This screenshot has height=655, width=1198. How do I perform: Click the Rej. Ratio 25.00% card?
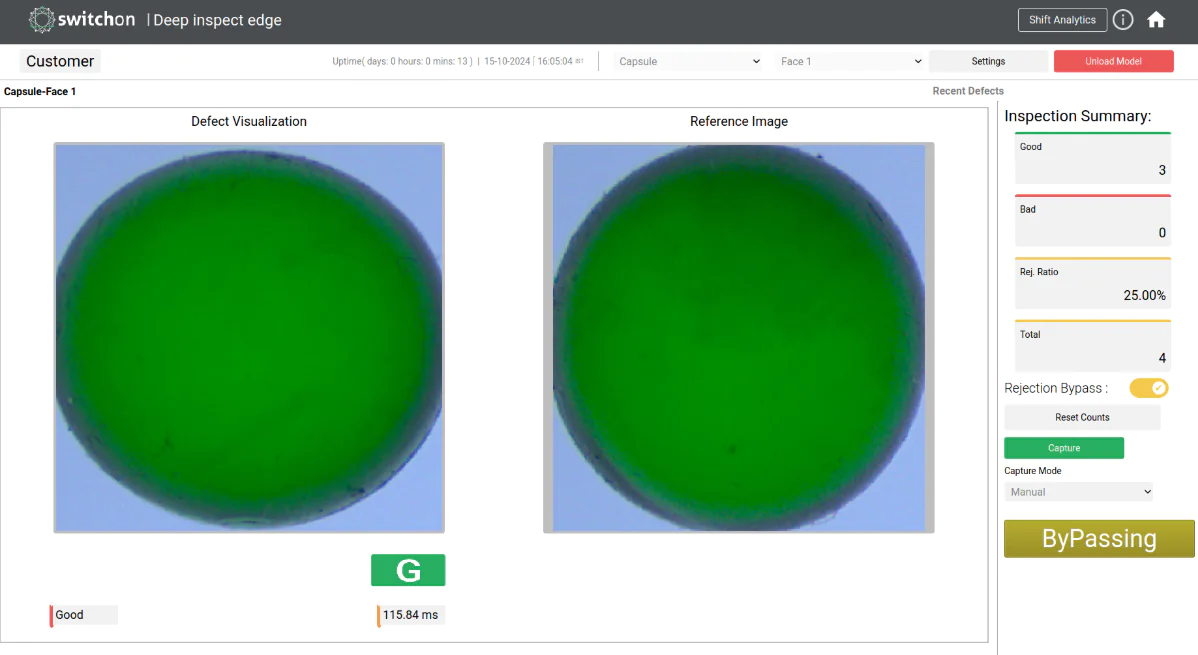pos(1092,283)
